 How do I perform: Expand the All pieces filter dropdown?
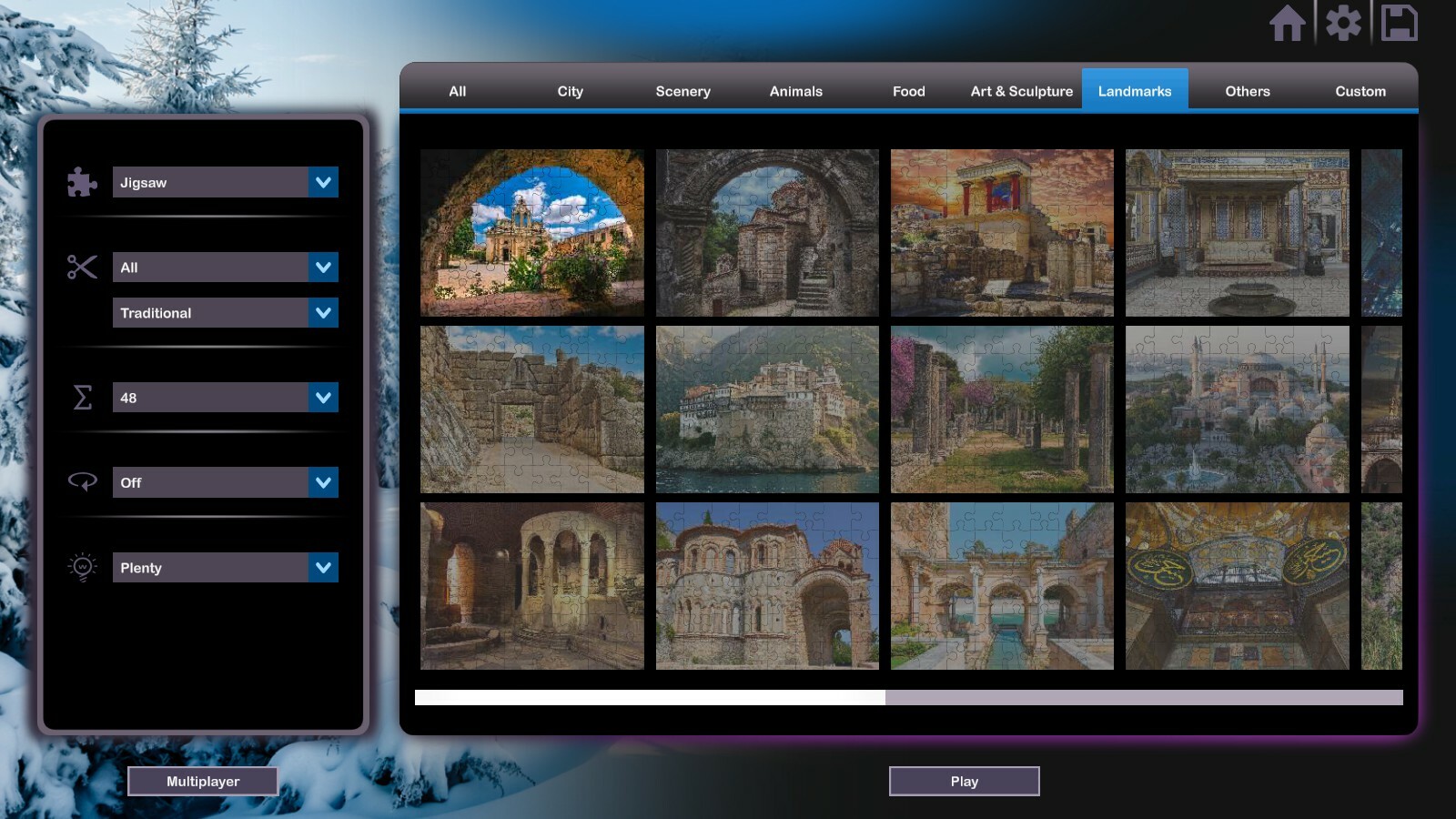pyautogui.click(x=224, y=267)
